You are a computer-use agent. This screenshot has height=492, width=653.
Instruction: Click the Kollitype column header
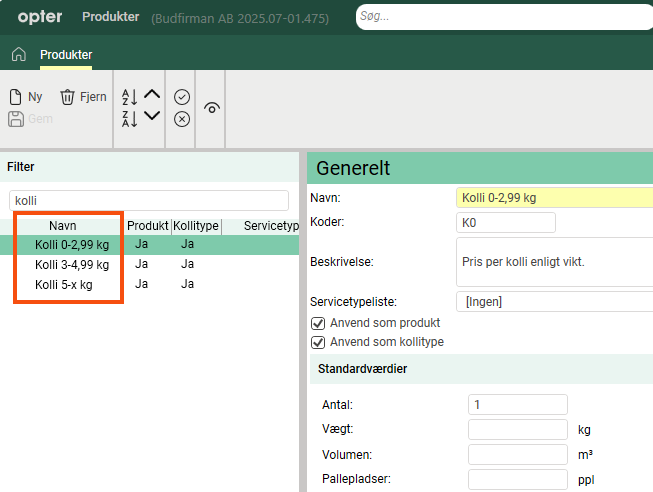coord(196,226)
